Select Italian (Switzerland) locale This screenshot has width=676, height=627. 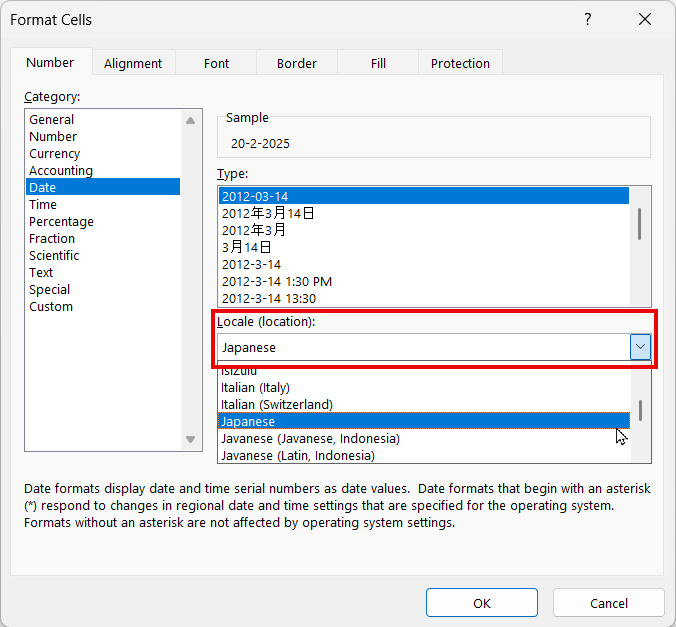(424, 404)
